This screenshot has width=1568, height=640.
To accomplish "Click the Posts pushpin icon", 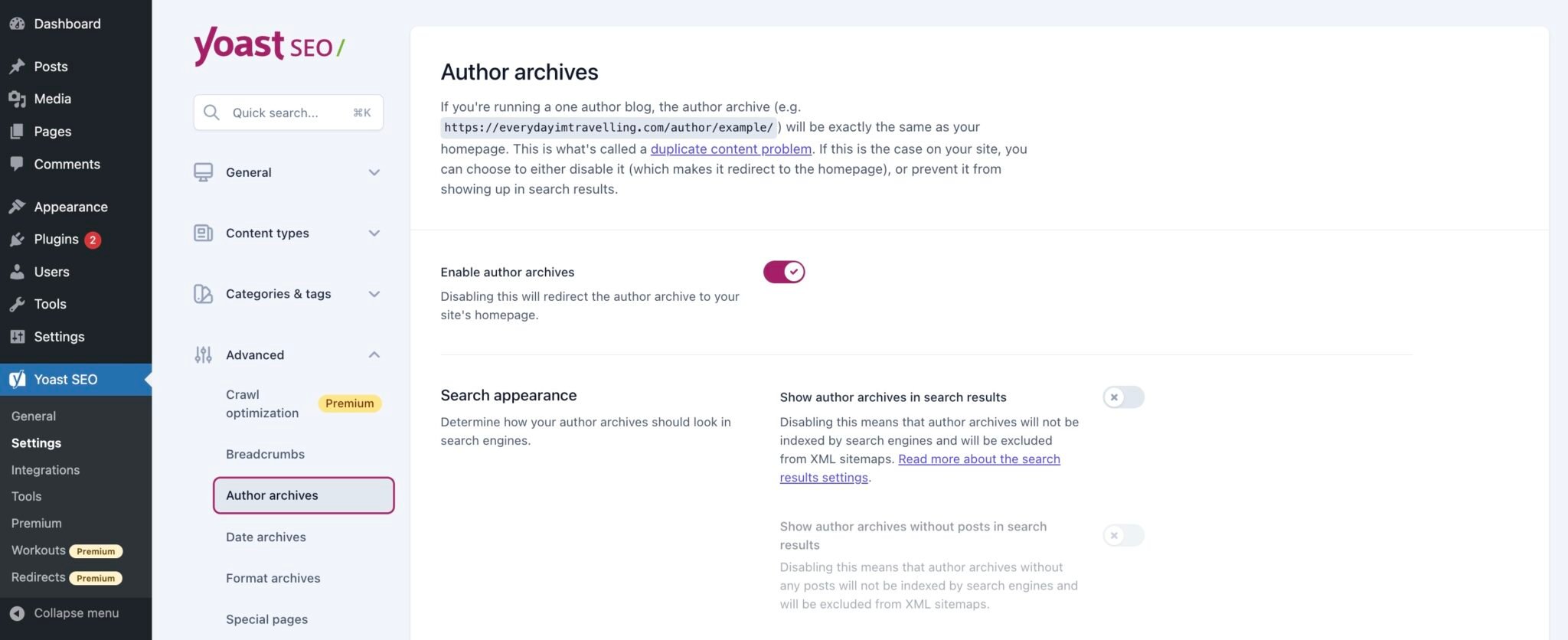I will click(17, 67).
